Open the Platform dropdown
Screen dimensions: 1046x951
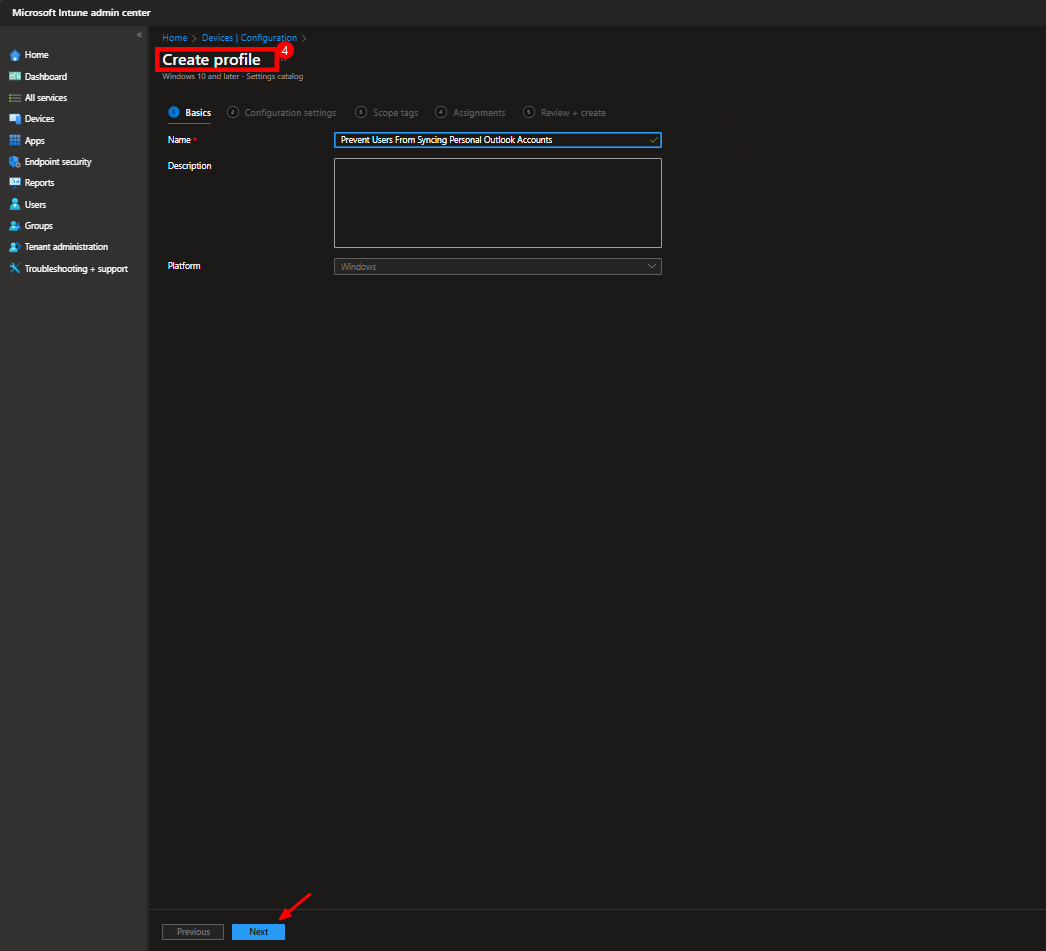(498, 267)
